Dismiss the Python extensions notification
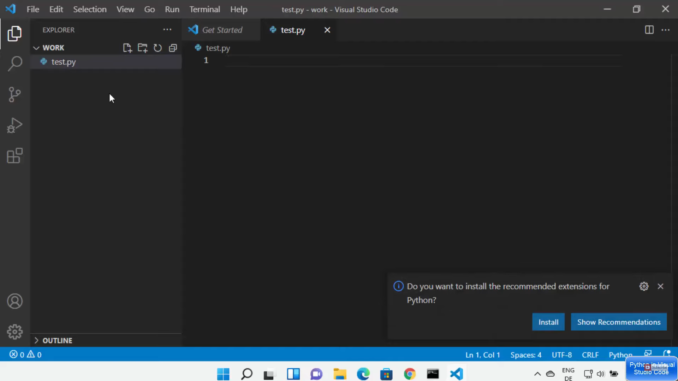The height and width of the screenshot is (381, 678). (x=660, y=286)
